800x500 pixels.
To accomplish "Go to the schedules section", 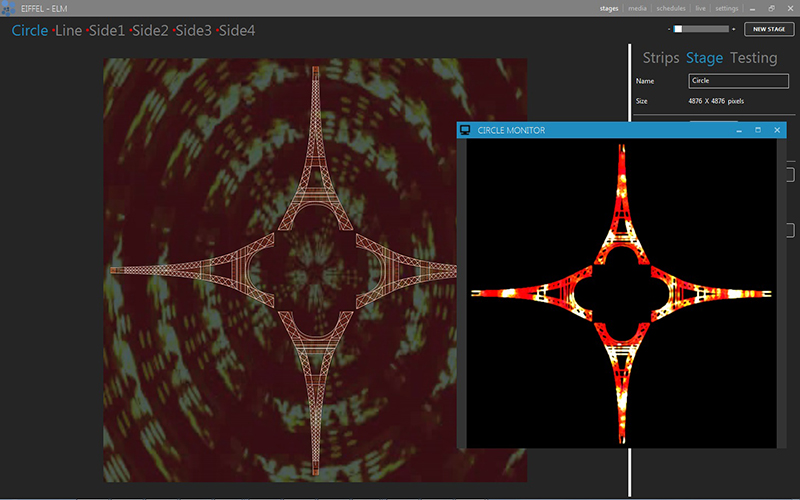I will pos(671,8).
